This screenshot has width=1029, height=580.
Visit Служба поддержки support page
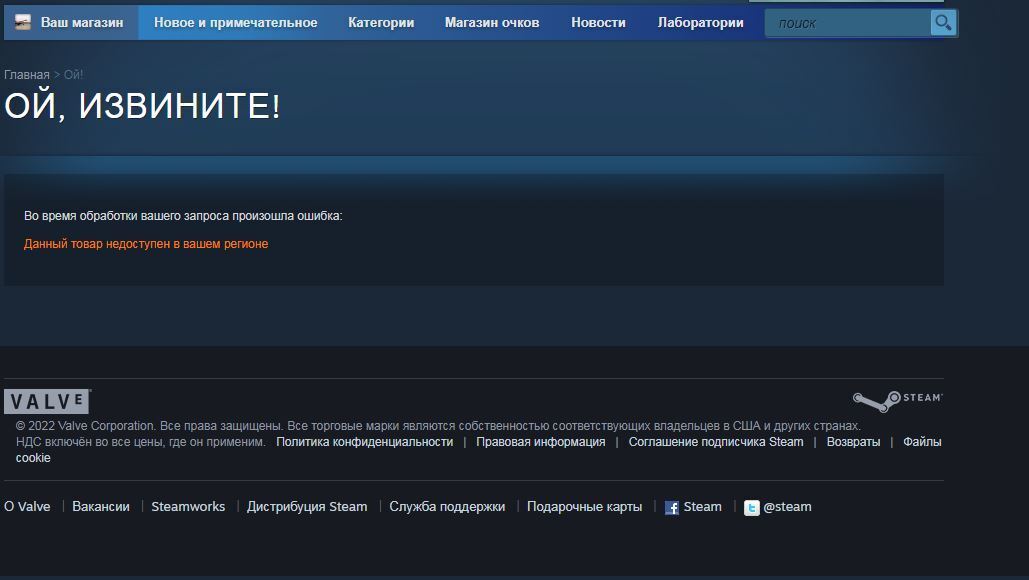pyautogui.click(x=447, y=507)
